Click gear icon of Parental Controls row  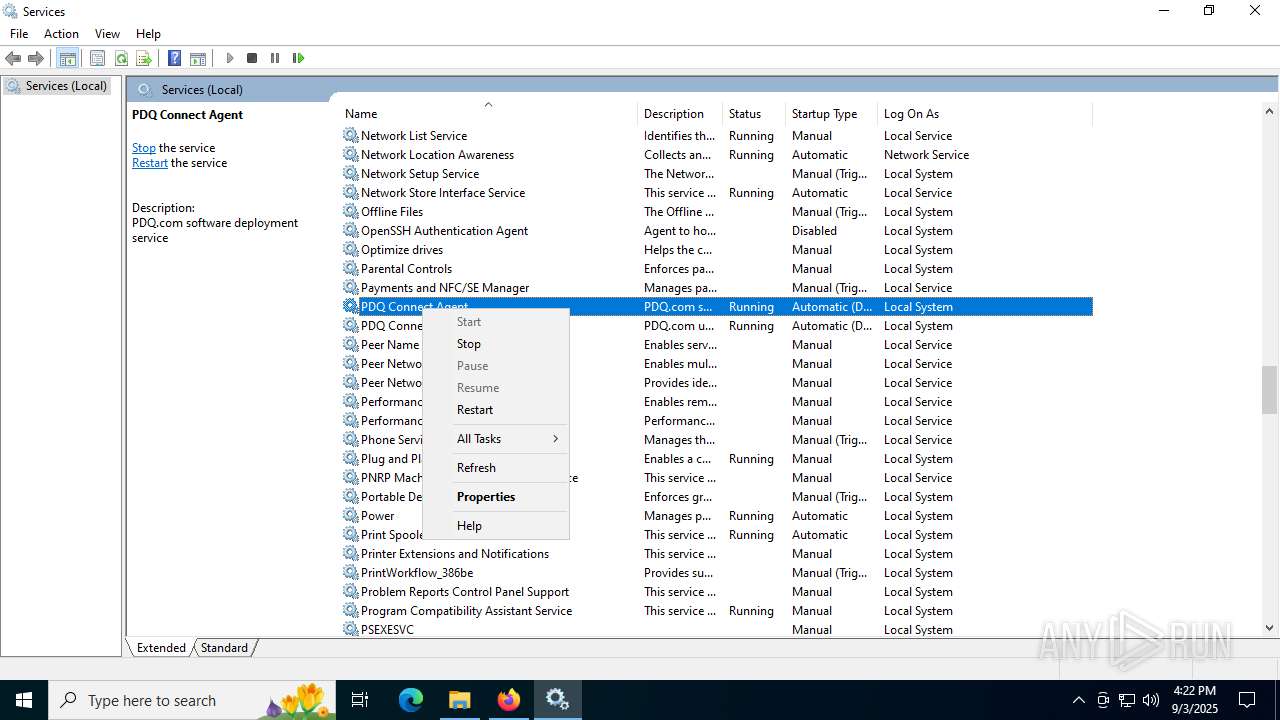coord(350,268)
